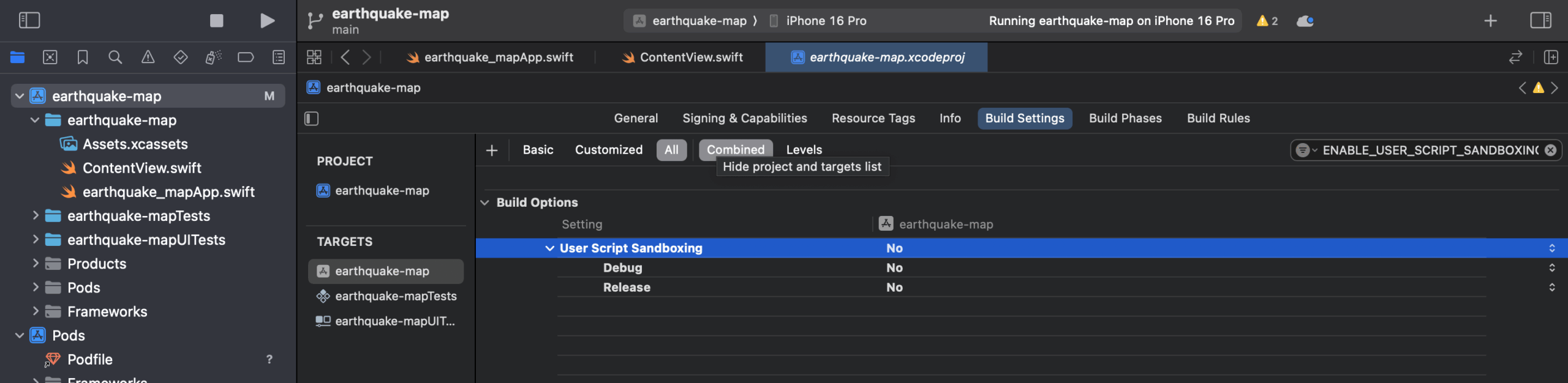
Task: Open the Resource Tags tab
Action: (x=873, y=118)
